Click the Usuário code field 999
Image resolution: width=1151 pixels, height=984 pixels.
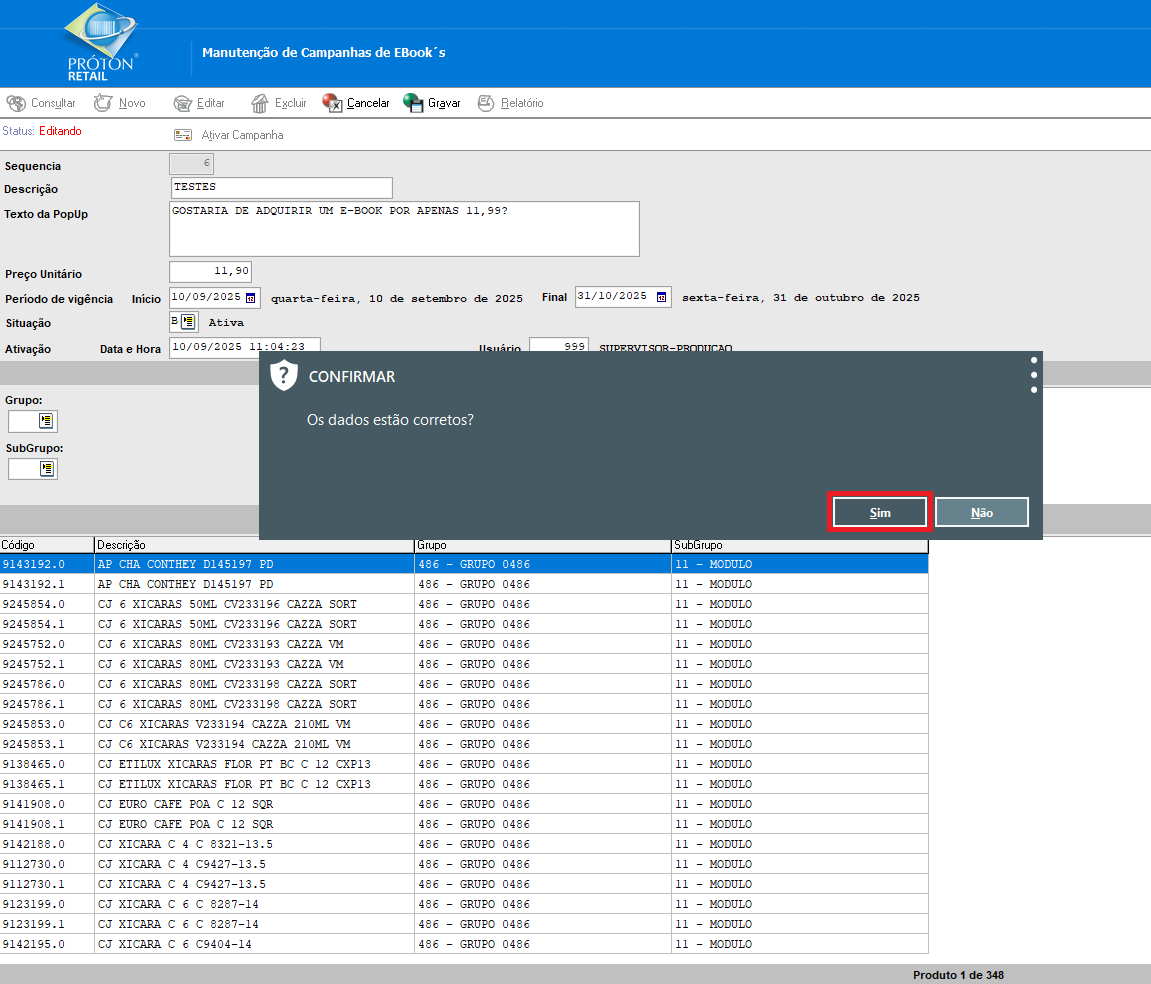tap(559, 346)
